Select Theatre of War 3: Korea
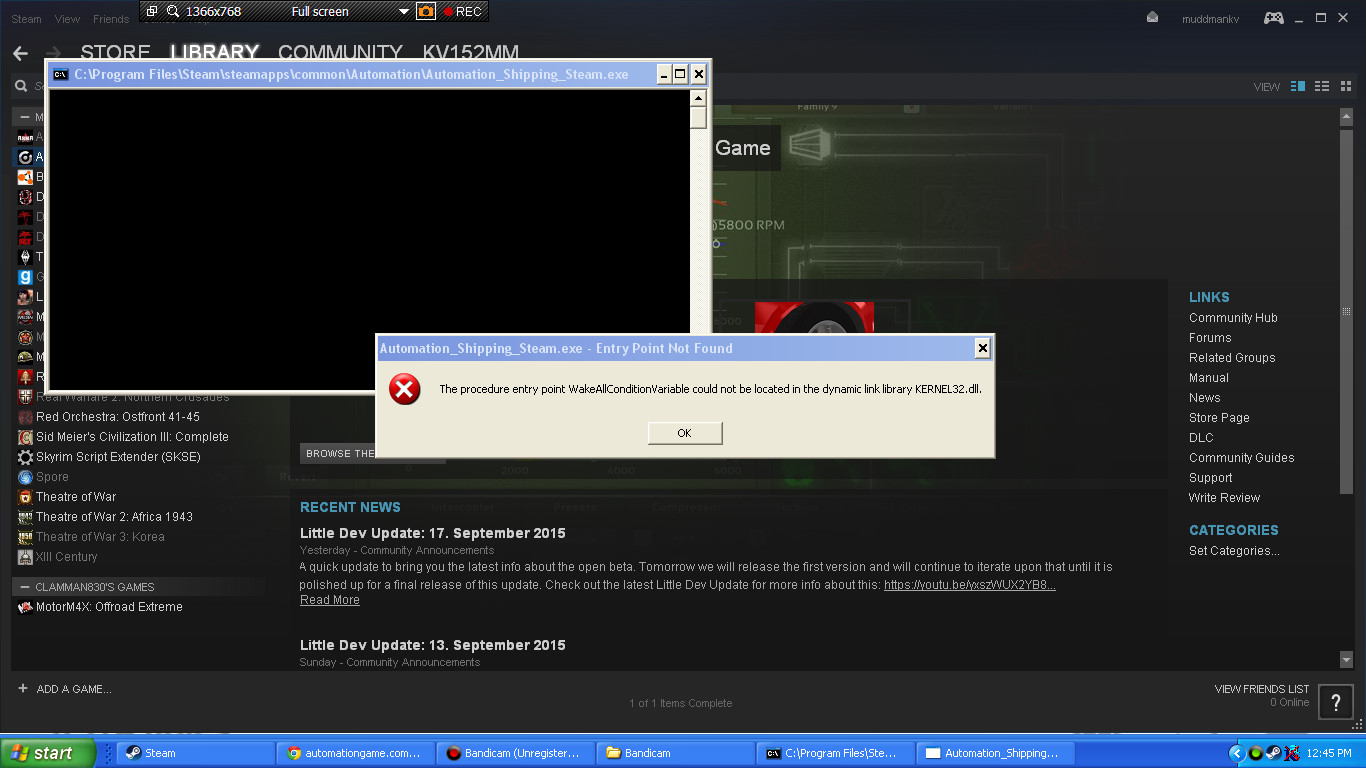 click(x=100, y=537)
